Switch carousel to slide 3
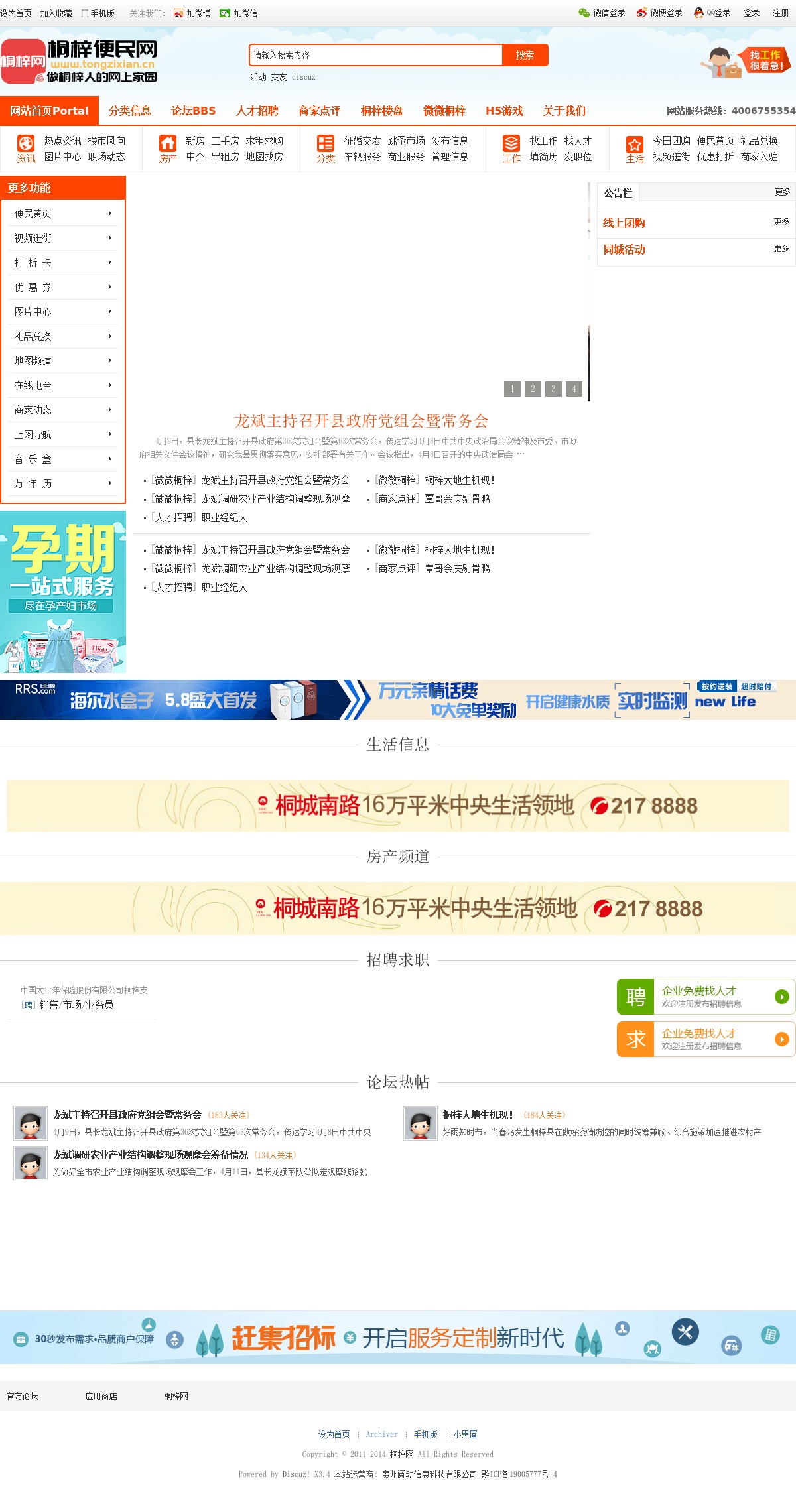 tap(553, 389)
